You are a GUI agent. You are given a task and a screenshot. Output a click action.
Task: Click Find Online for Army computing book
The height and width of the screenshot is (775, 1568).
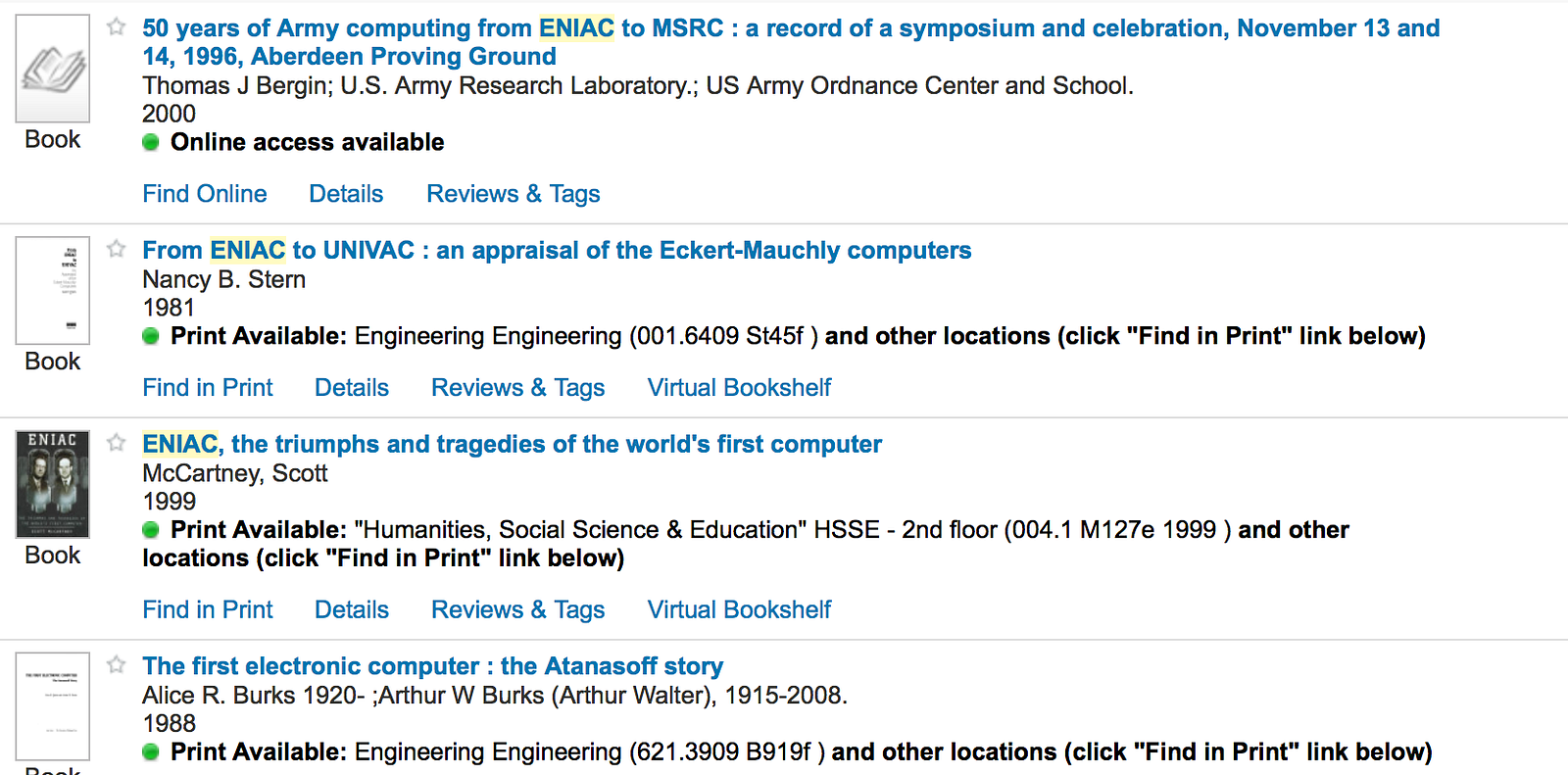point(205,194)
